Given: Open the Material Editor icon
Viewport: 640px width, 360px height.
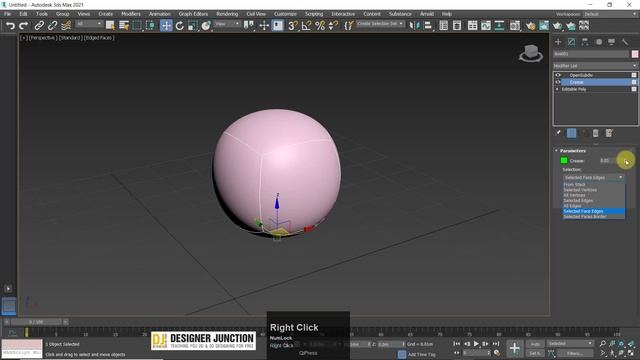Looking at the screenshot, I should pyautogui.click(x=515, y=26).
